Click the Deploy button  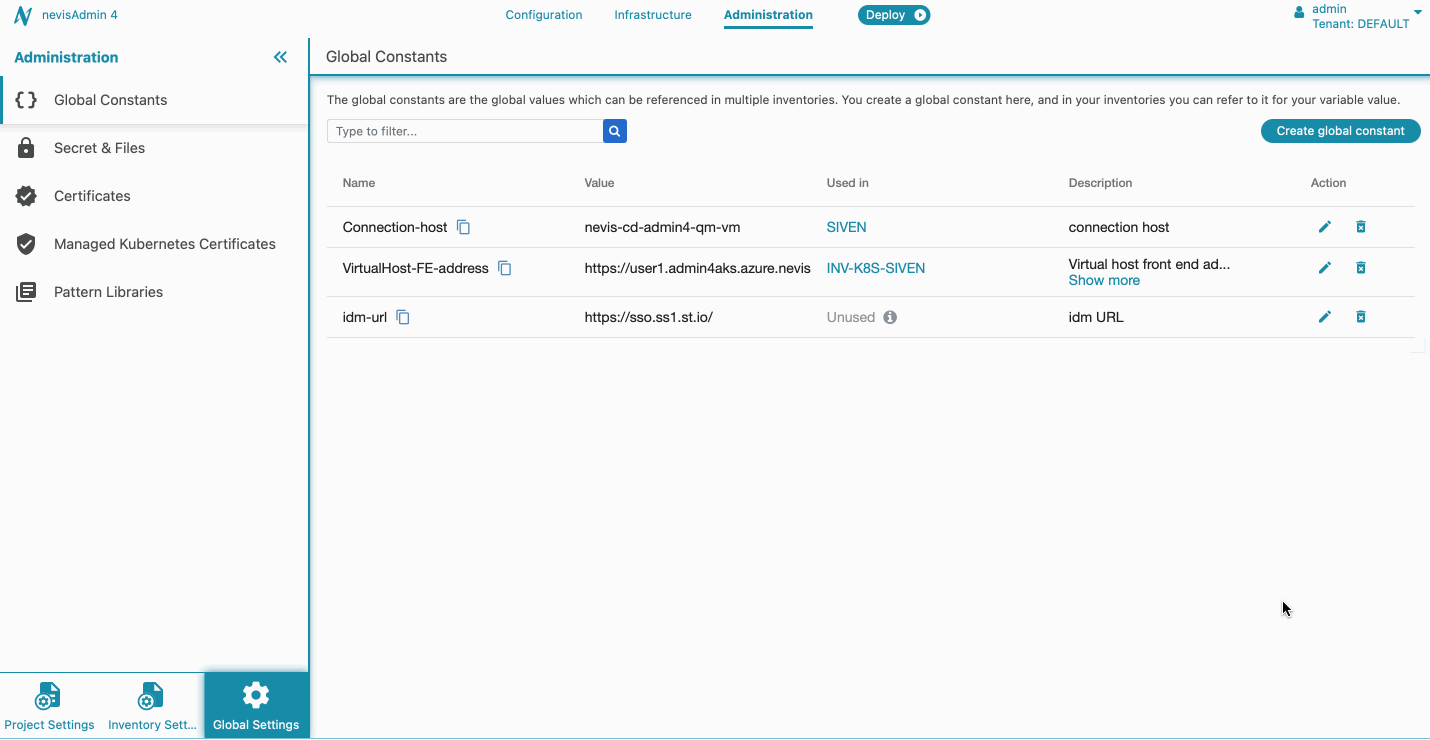[894, 15]
